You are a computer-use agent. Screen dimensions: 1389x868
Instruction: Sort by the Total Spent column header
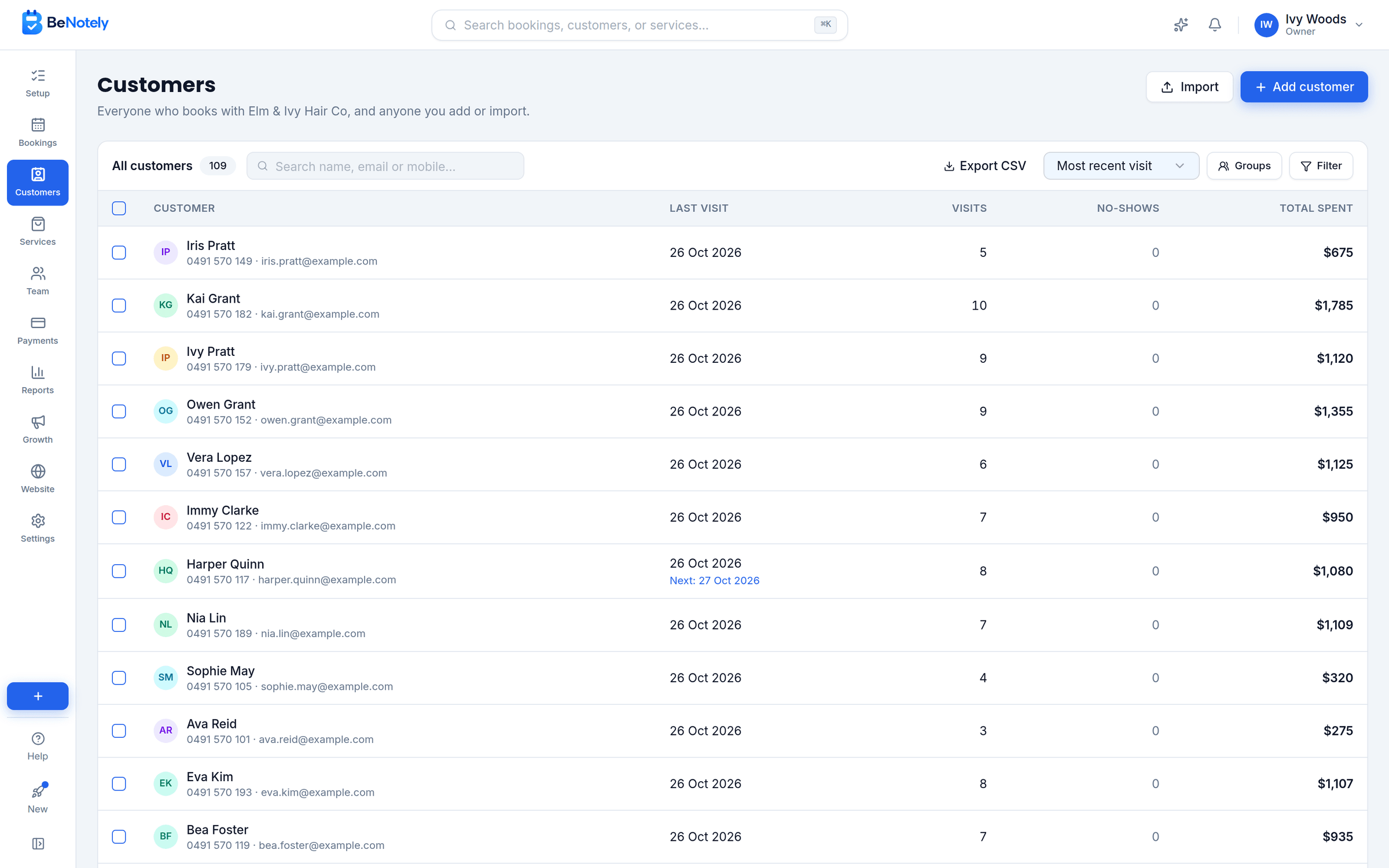[x=1315, y=208]
